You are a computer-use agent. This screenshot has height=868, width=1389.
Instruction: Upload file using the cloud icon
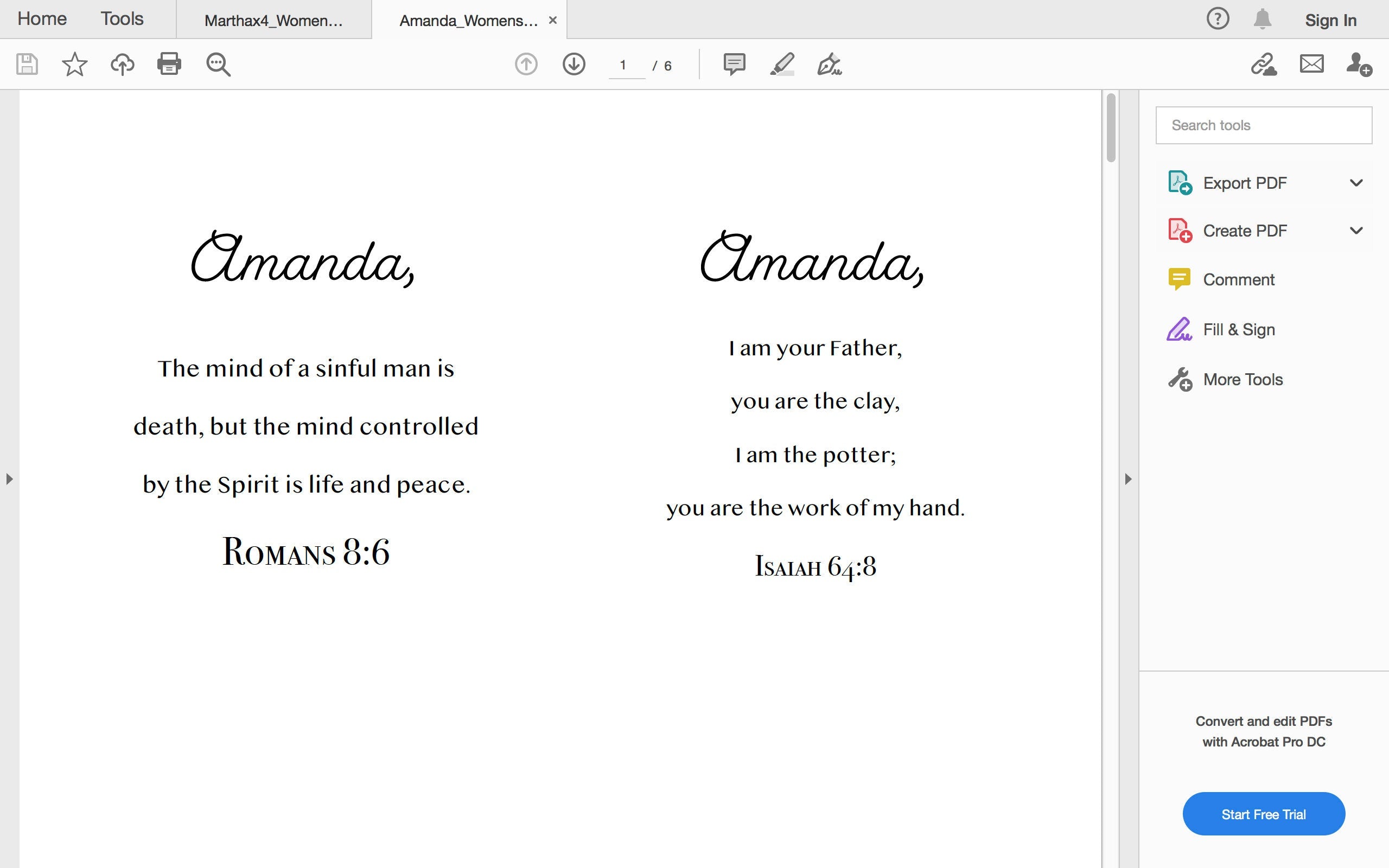coord(122,63)
